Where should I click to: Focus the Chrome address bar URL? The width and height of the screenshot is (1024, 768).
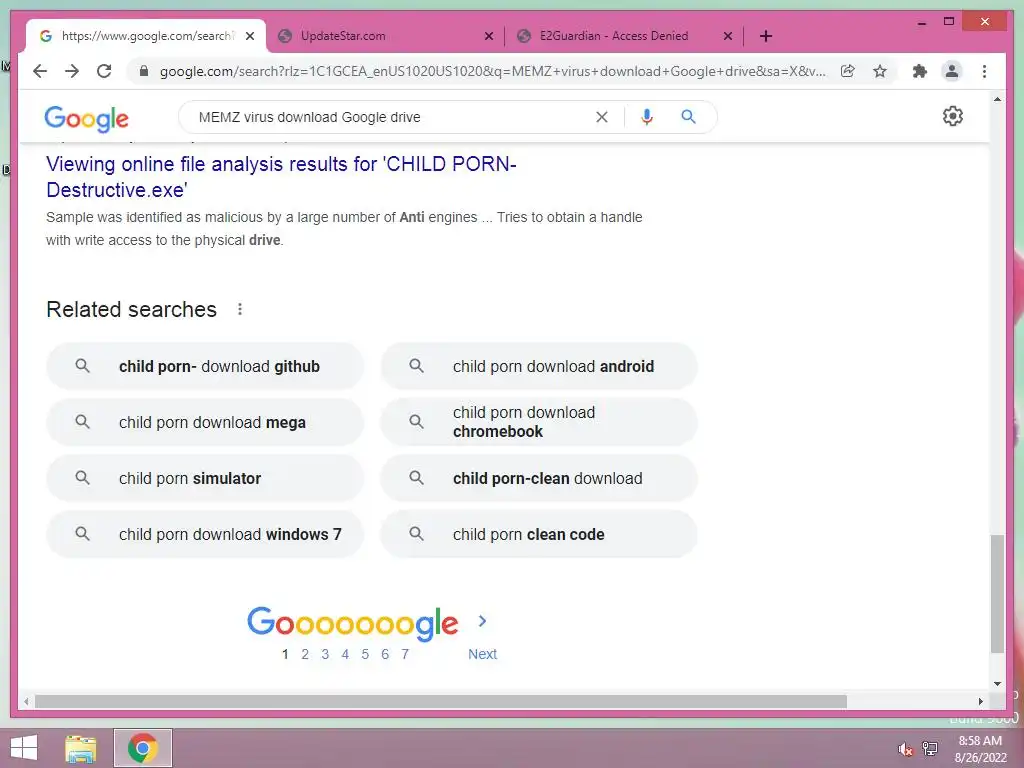492,71
